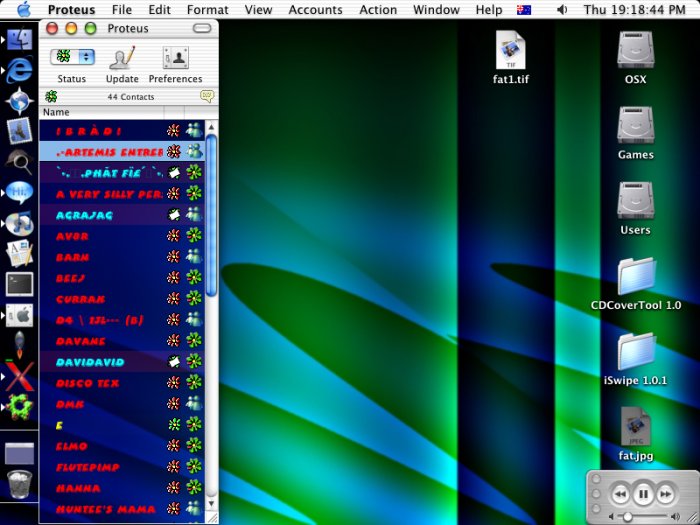700x525 pixels.
Task: Click the MSN buddy icon next to DMK
Action: click(x=194, y=403)
